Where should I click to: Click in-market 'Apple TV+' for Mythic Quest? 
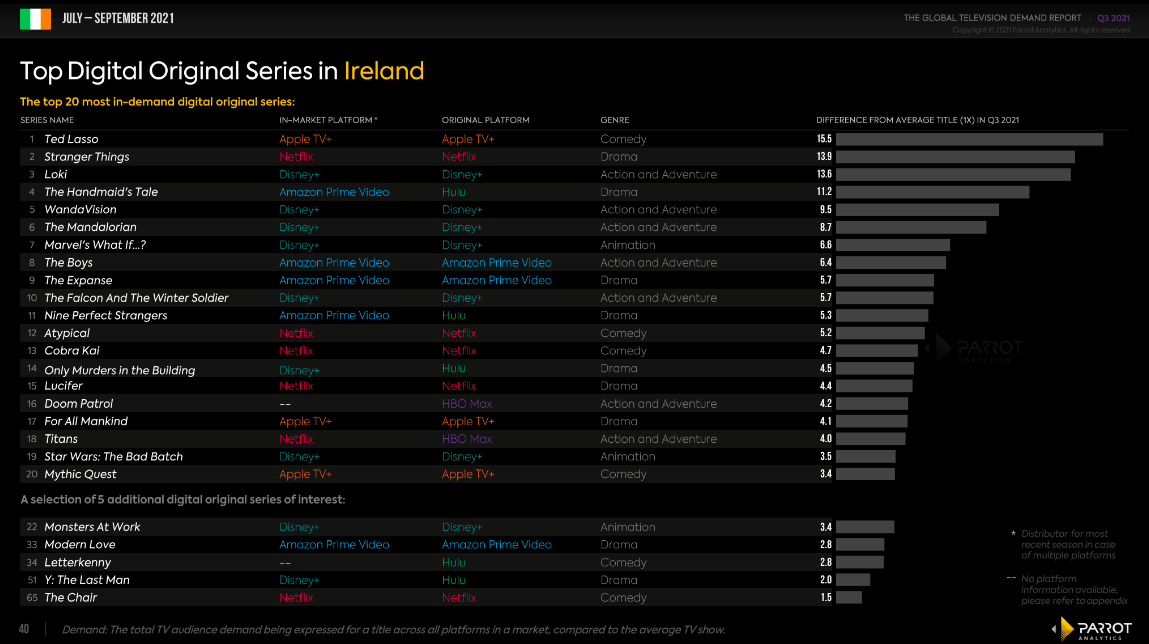pos(306,475)
